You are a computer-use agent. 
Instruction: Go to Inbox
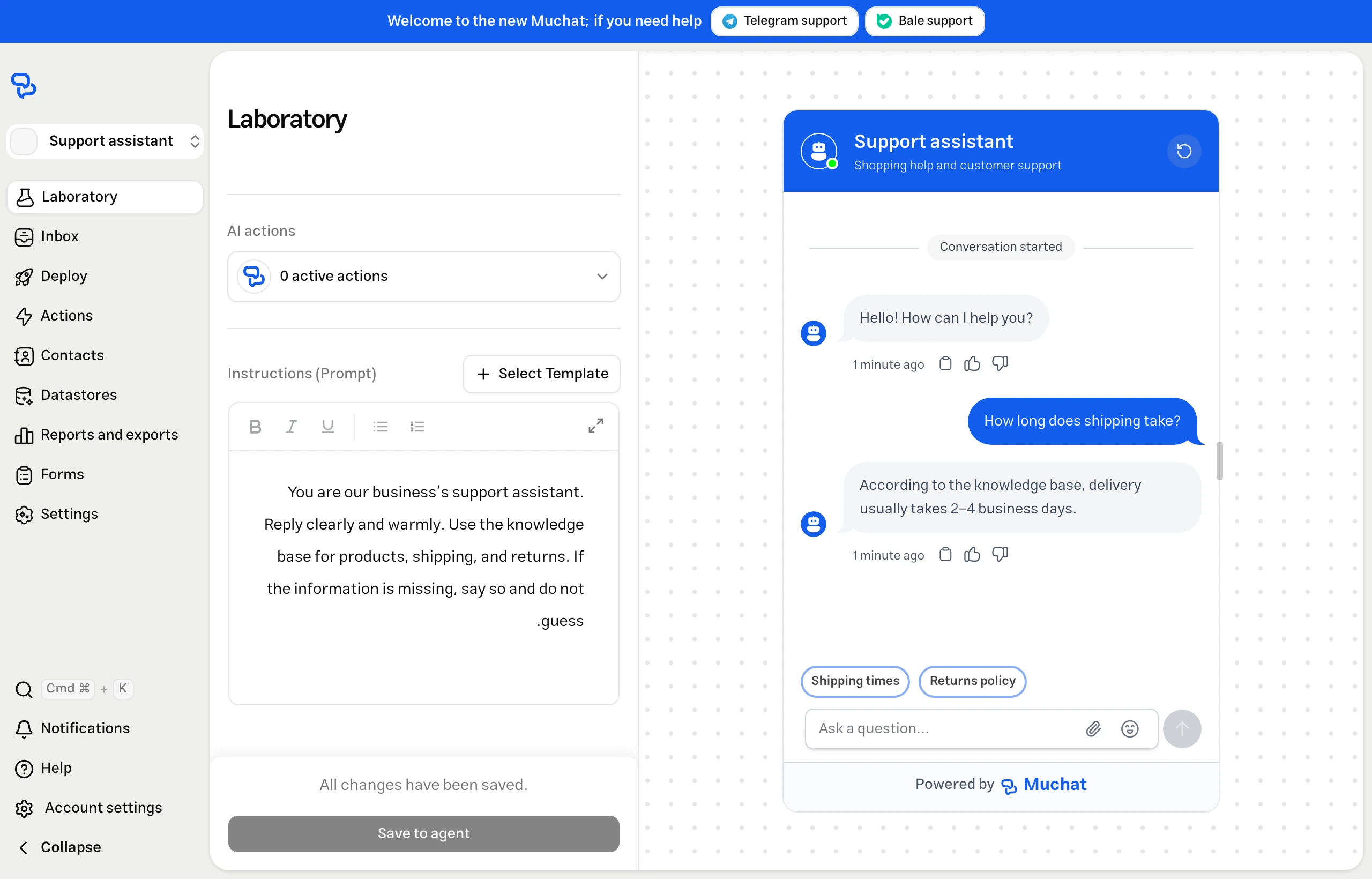pyautogui.click(x=105, y=236)
